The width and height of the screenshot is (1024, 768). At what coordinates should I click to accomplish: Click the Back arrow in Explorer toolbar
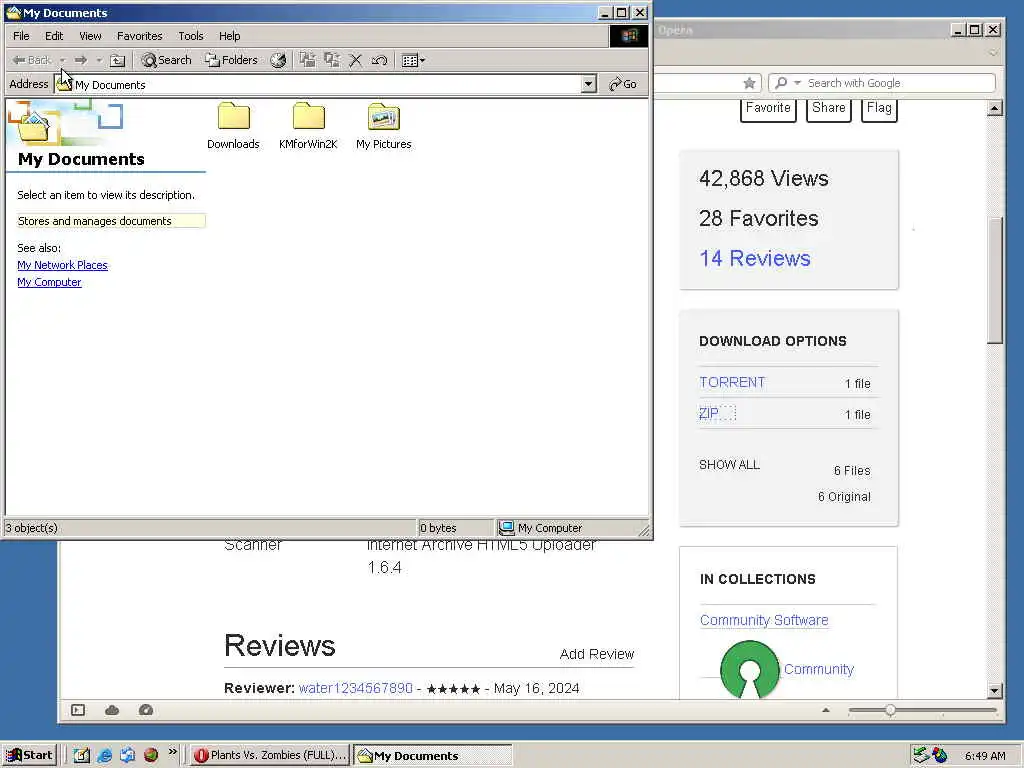31,60
